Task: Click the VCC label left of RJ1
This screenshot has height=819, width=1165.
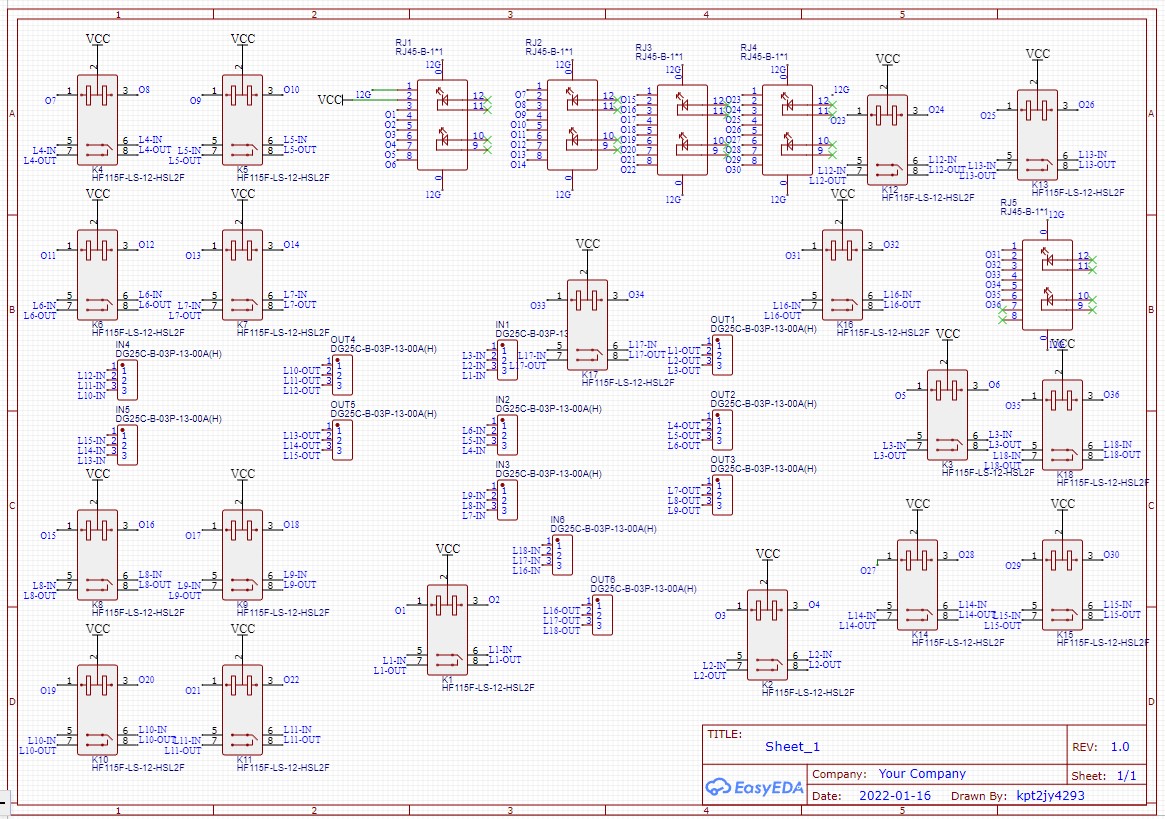Action: pyautogui.click(x=329, y=100)
